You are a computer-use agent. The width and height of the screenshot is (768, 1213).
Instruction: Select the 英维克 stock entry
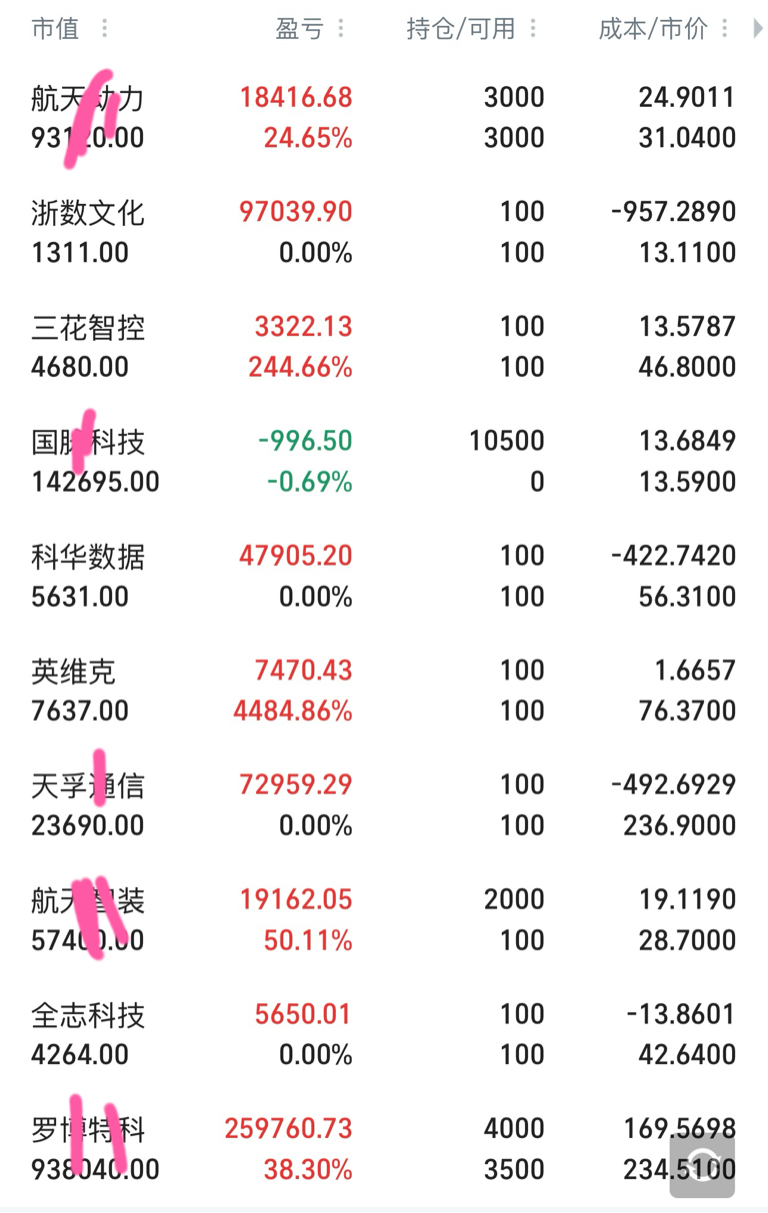pyautogui.click(x=384, y=691)
